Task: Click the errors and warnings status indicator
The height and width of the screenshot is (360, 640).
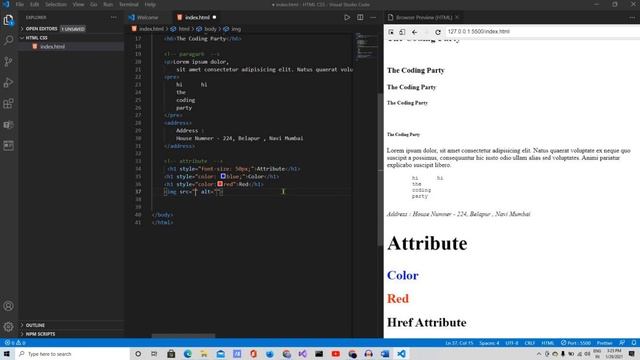Action: 15,343
